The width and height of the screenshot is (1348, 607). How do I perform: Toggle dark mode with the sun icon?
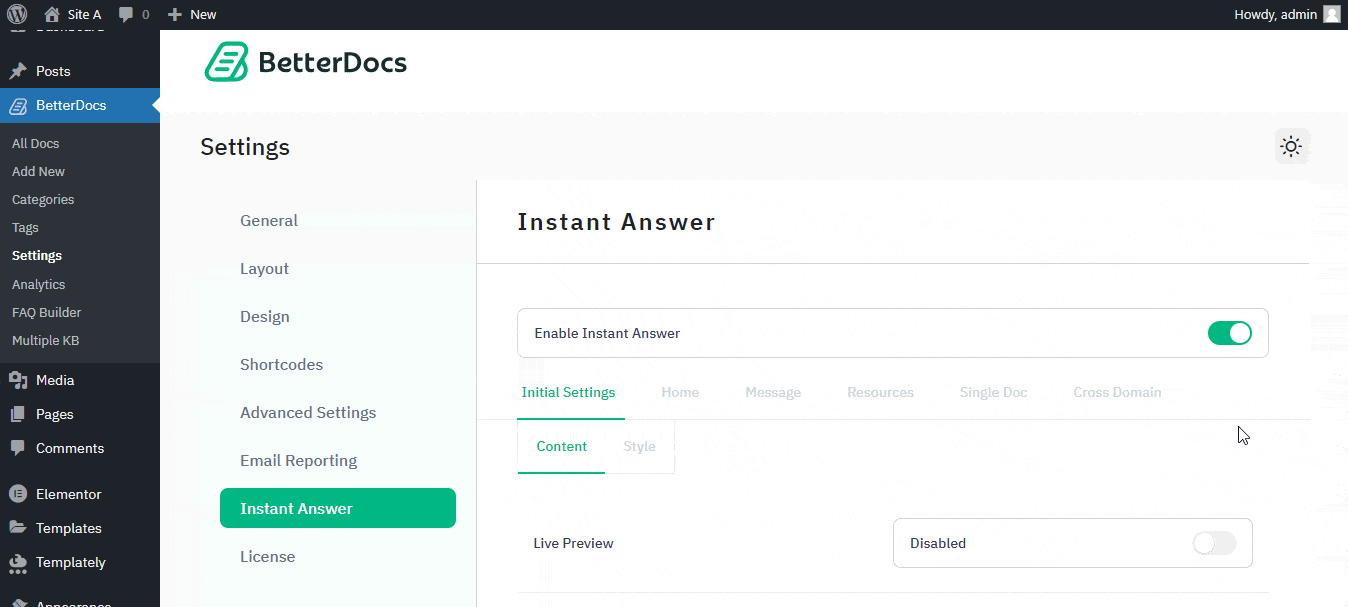(x=1291, y=146)
